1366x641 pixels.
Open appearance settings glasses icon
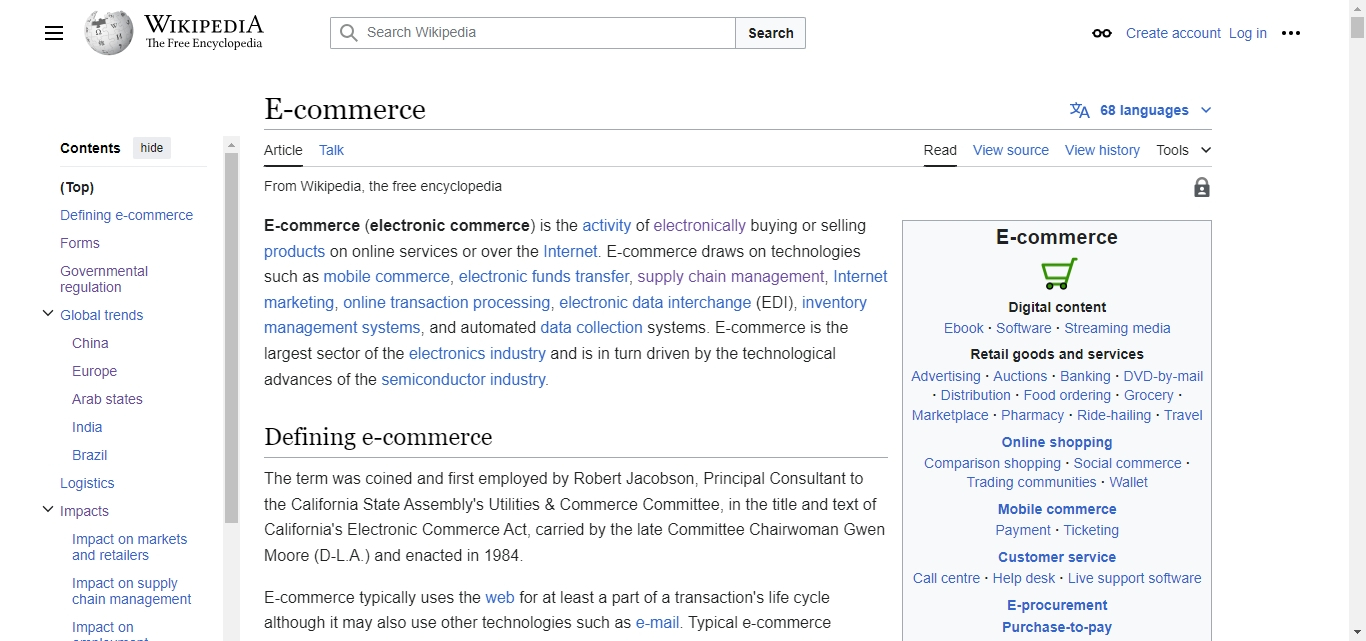1102,33
